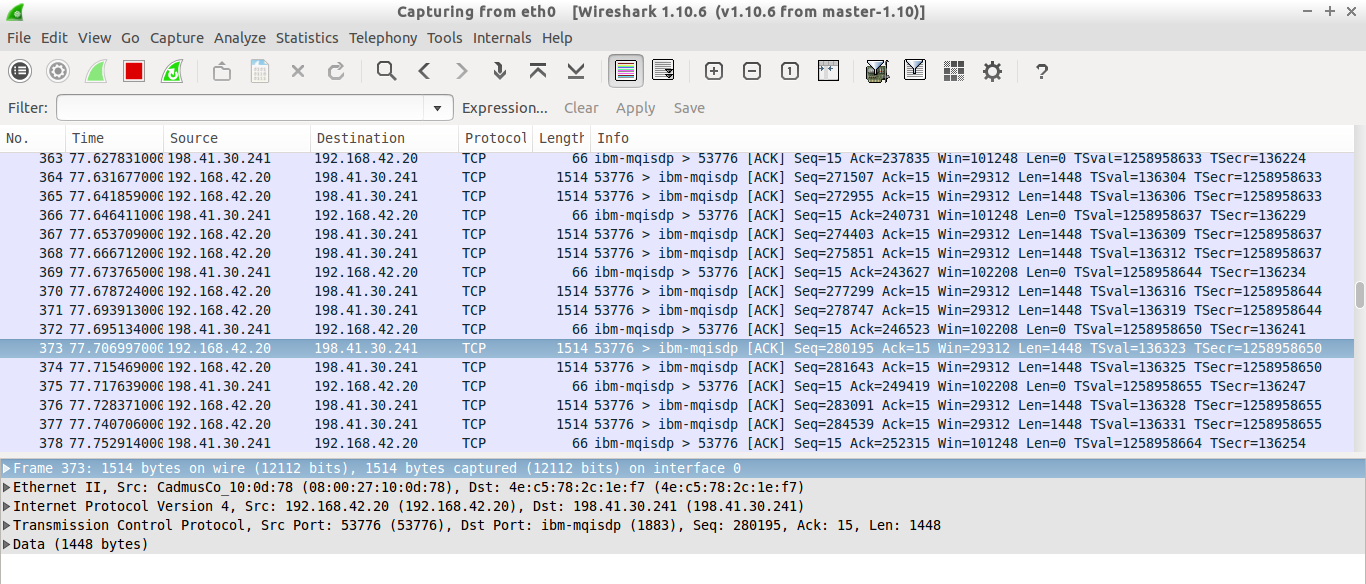Select packet number 369 row
This screenshot has width=1366, height=584.
(x=677, y=272)
